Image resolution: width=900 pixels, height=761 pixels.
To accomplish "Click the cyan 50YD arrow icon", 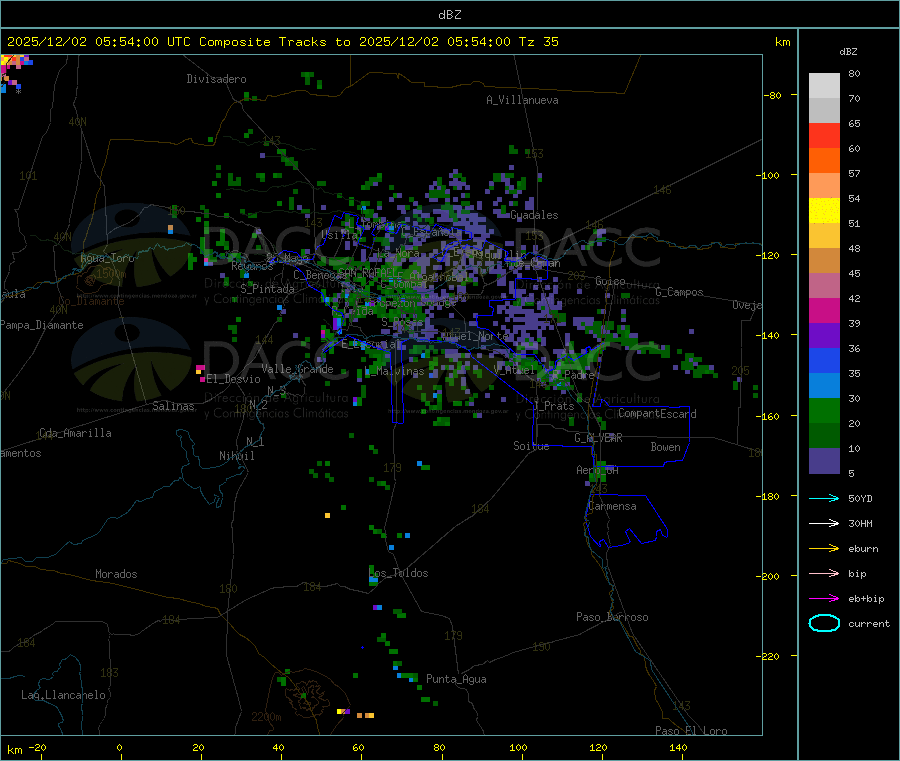I will click(824, 498).
